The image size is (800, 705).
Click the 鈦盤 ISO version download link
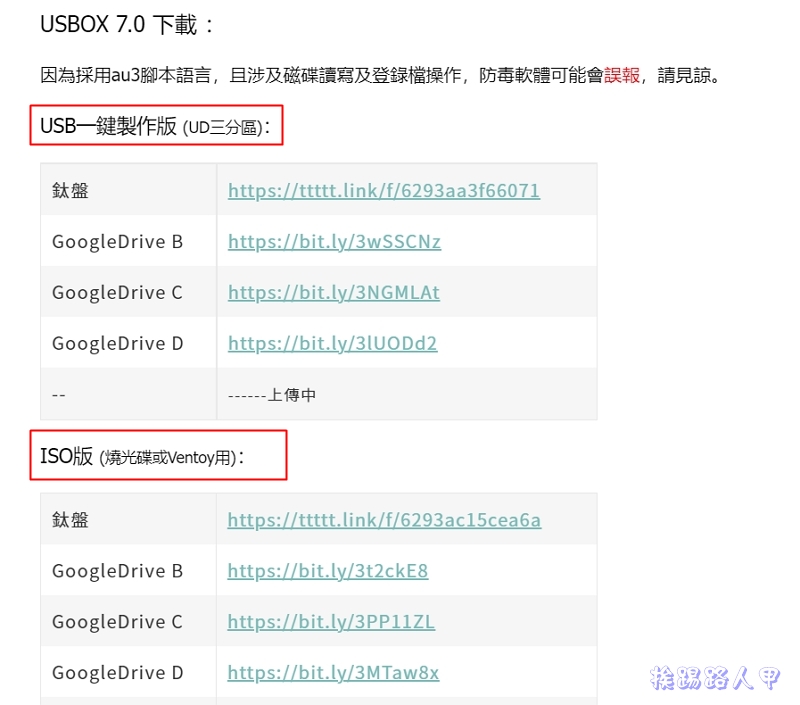383,520
